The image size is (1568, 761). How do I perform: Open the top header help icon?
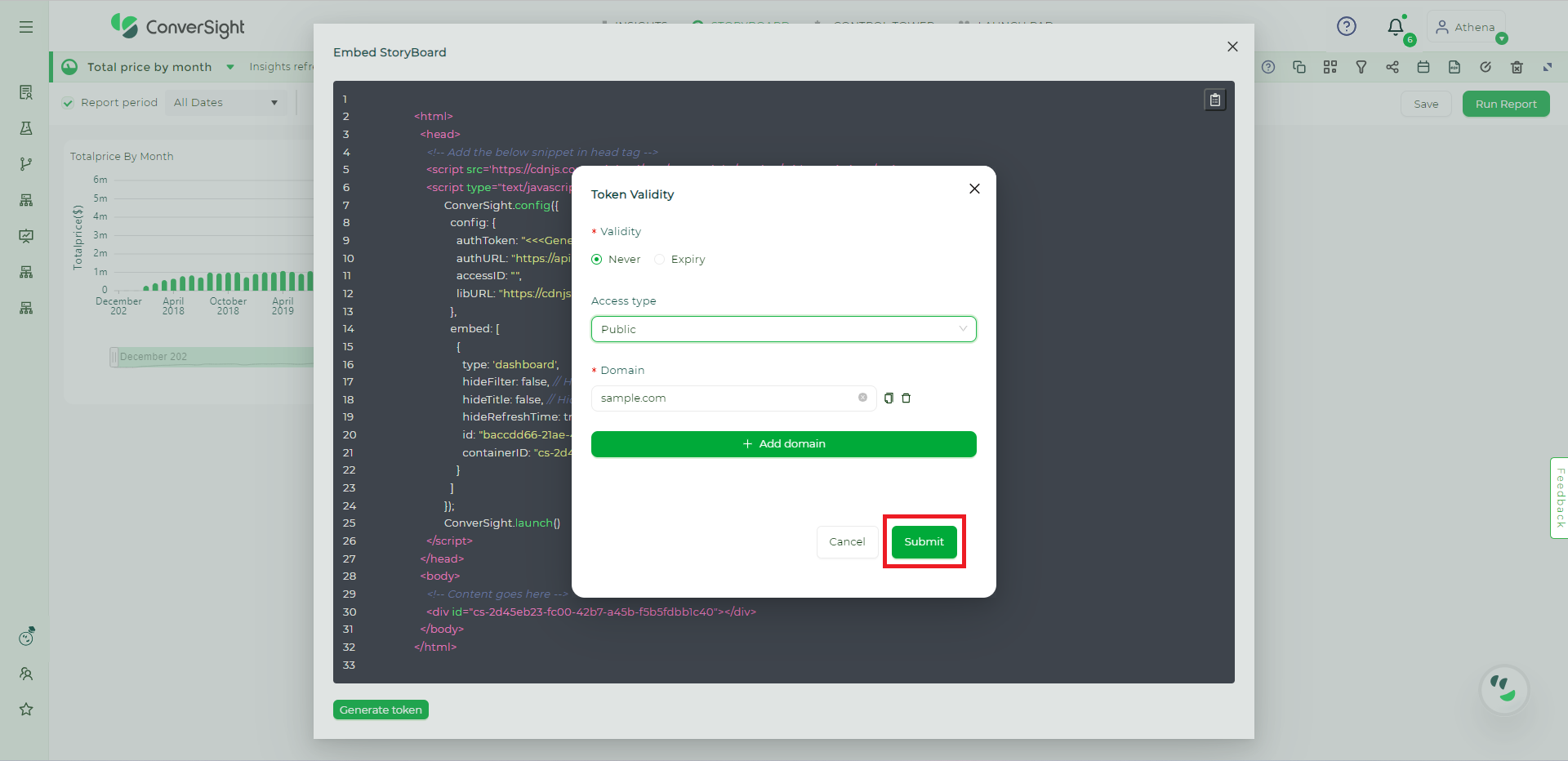pos(1347,27)
